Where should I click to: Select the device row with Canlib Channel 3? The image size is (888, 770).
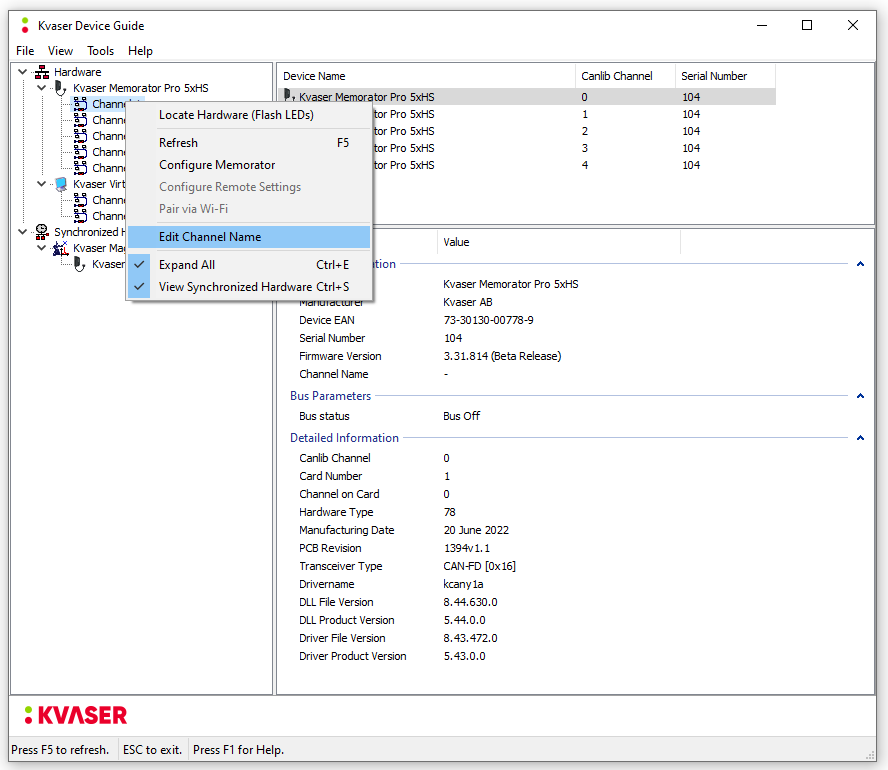coord(527,148)
